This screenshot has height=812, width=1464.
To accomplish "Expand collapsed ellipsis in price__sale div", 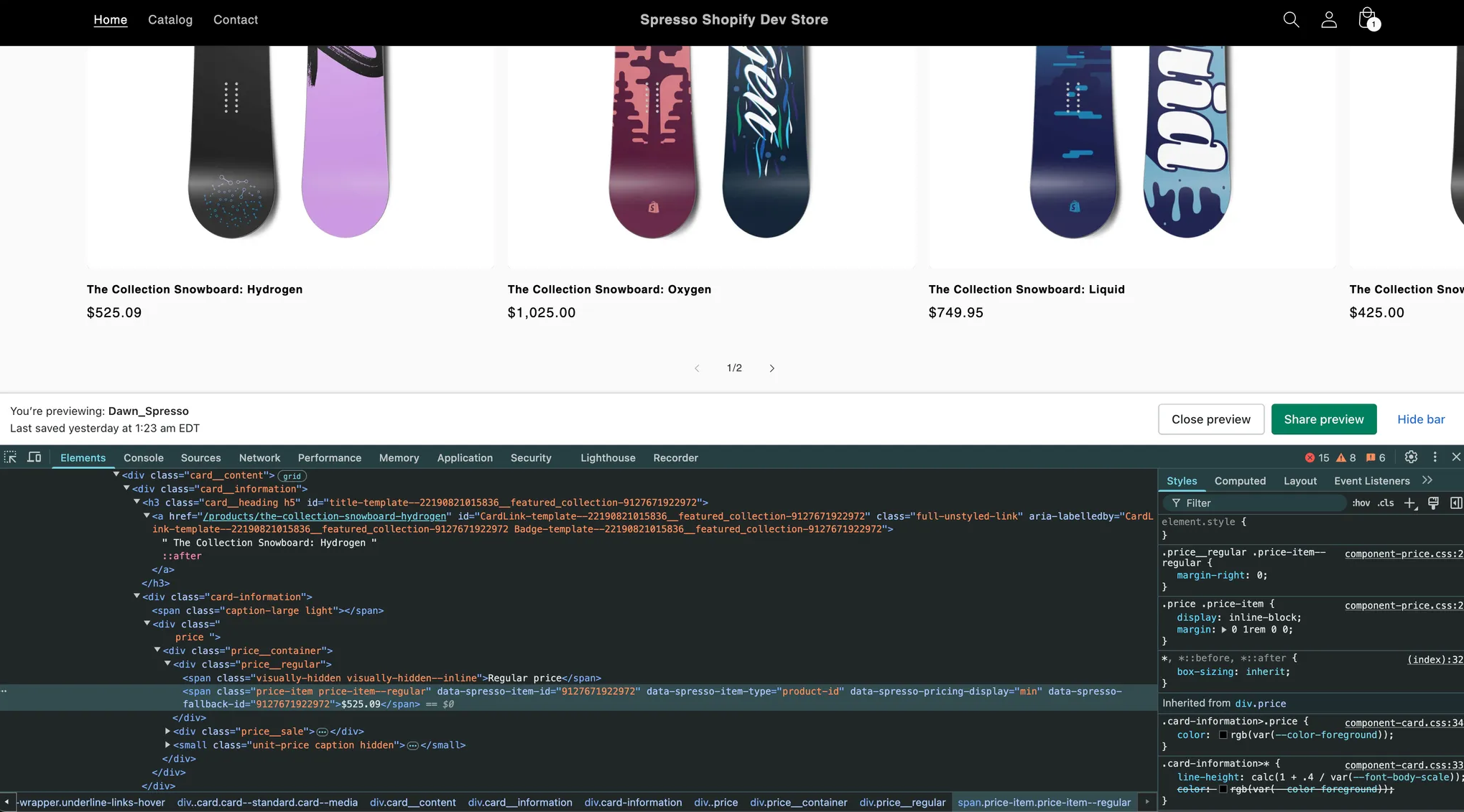I will click(x=323, y=732).
